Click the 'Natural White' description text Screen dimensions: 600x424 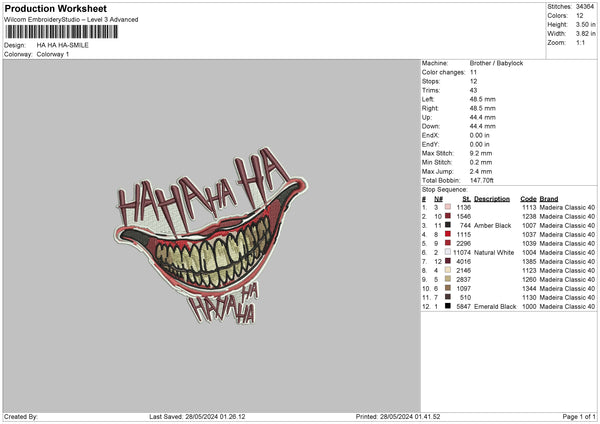494,252
